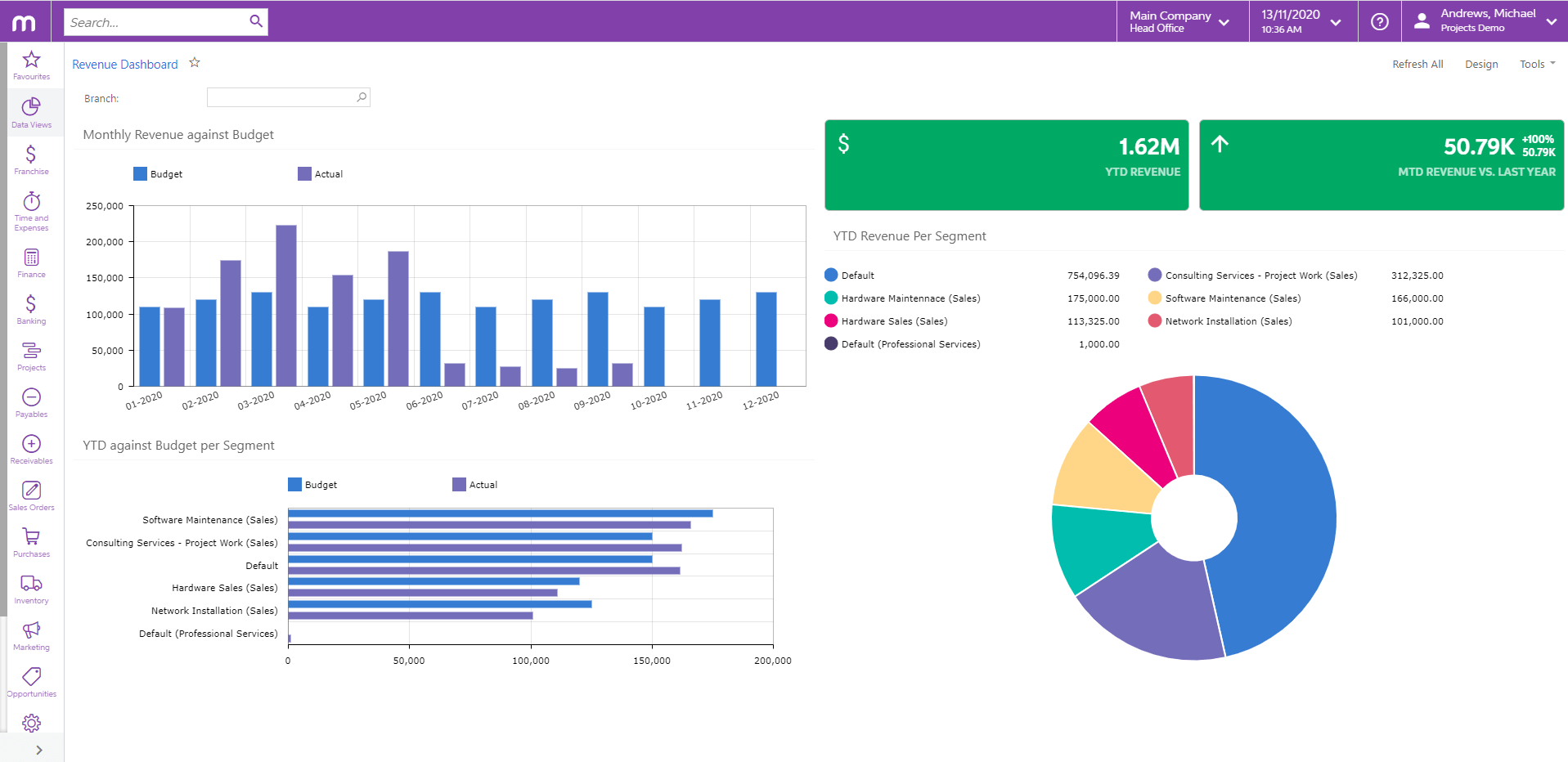
Task: Open the Data Views sidebar icon
Action: click(x=31, y=112)
